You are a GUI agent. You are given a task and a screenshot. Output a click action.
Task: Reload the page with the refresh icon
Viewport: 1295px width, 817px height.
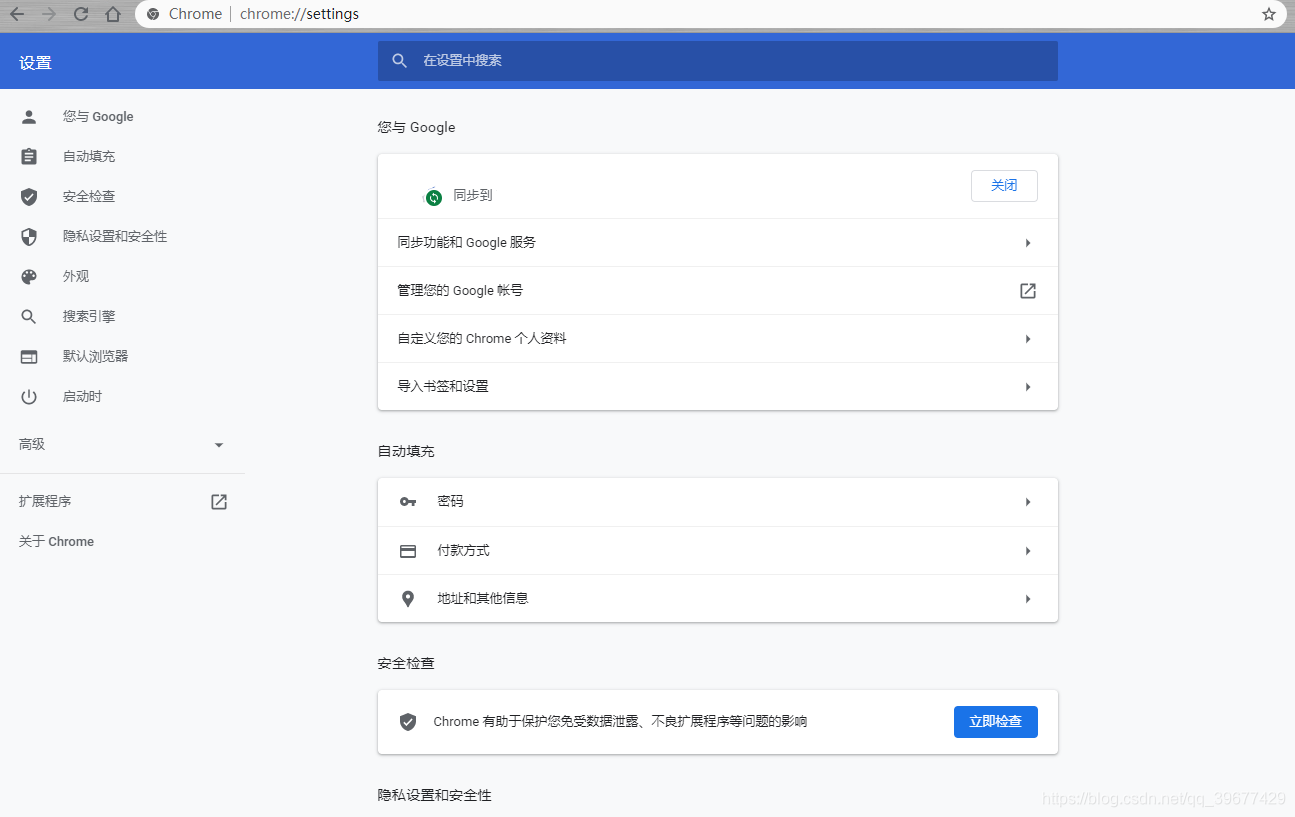point(81,14)
